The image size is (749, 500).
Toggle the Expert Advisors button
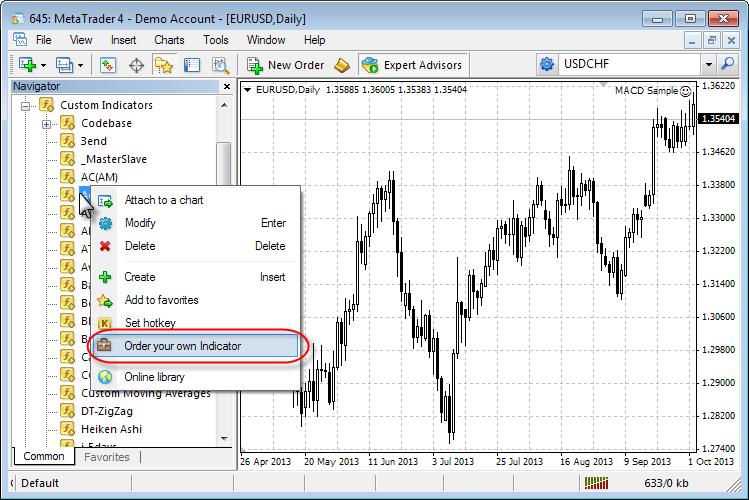point(412,65)
